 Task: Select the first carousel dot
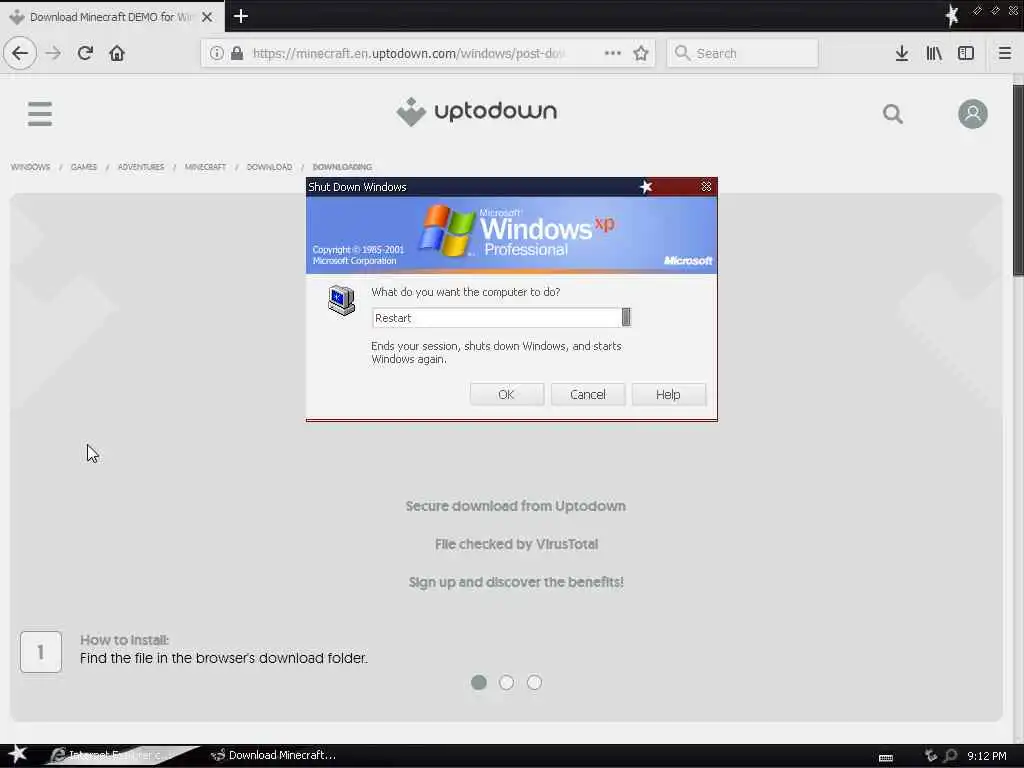point(479,682)
